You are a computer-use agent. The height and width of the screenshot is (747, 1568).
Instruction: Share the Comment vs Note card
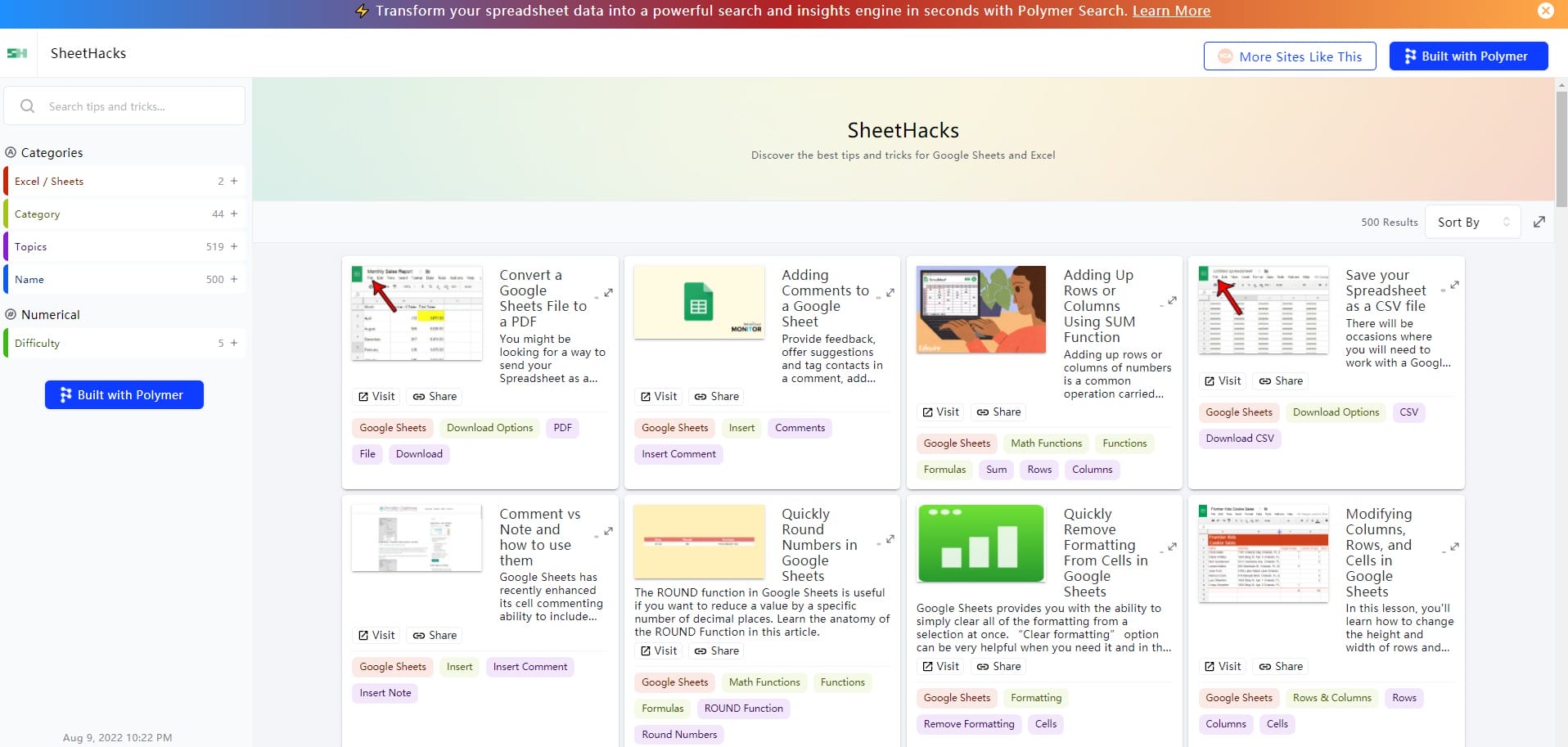pos(435,636)
